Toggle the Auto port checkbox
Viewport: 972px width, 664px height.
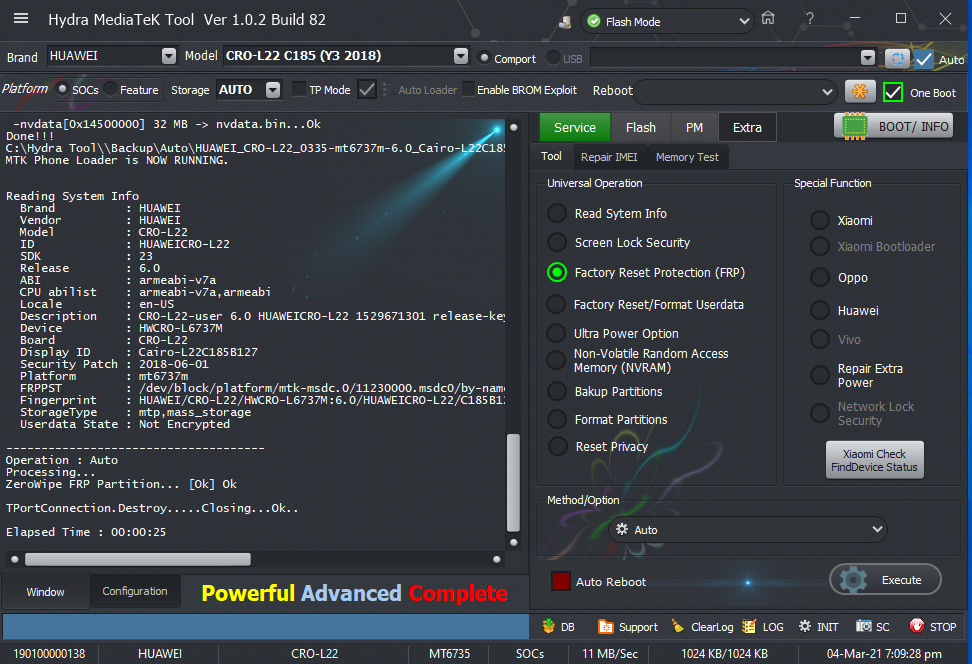[x=924, y=60]
